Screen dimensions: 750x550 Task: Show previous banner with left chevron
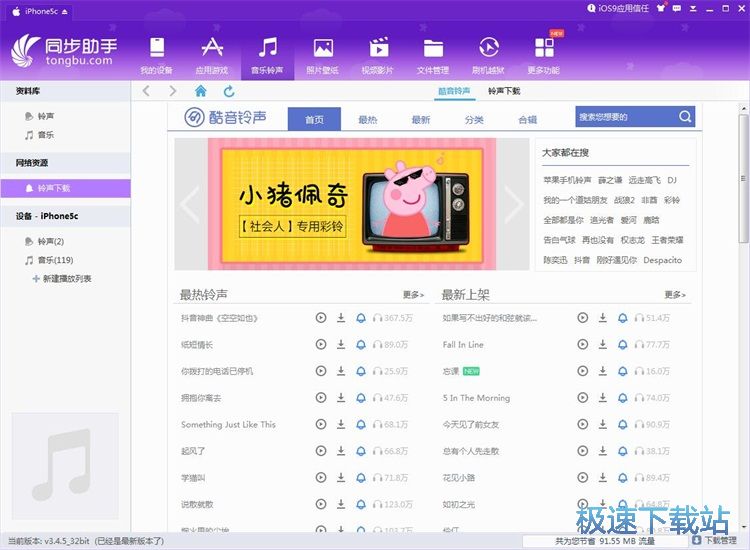tap(190, 204)
